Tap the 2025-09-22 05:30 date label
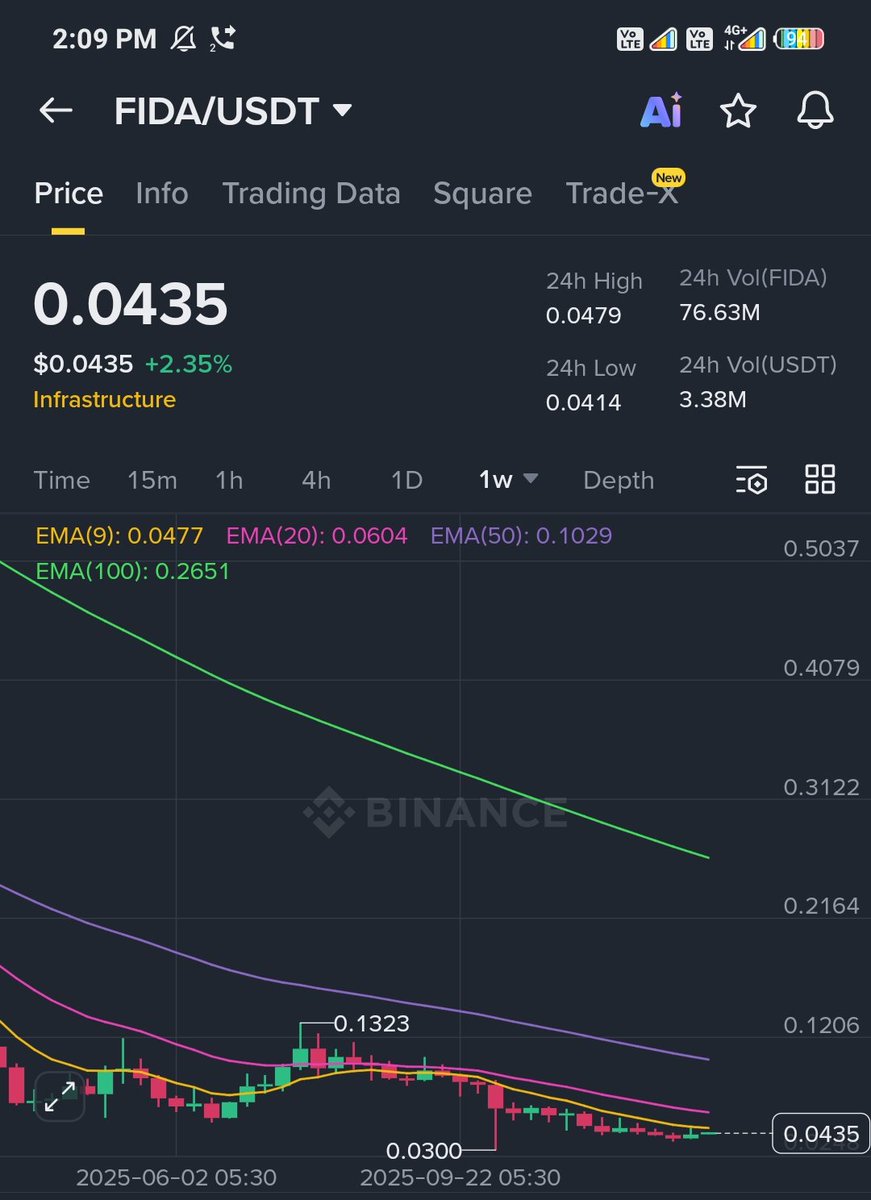 460,1178
